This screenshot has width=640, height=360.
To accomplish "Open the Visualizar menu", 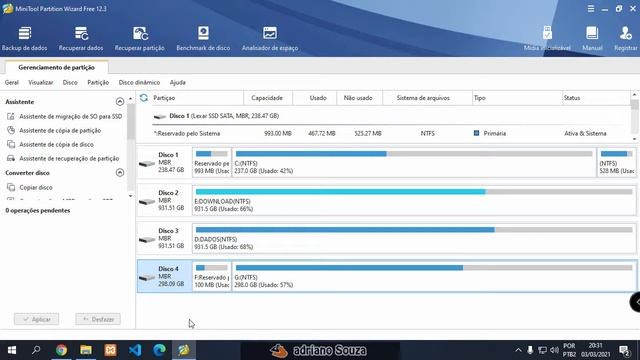I will point(41,82).
